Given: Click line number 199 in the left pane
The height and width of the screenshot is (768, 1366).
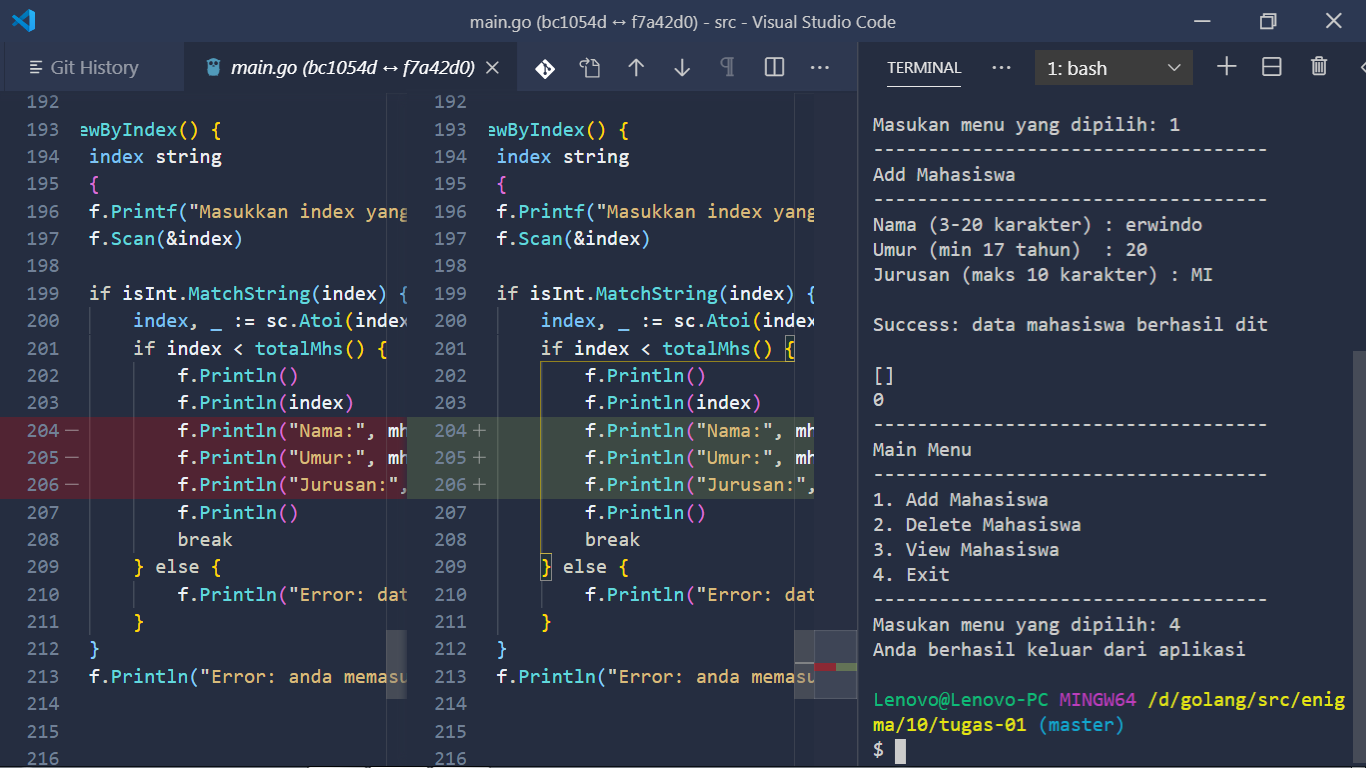Looking at the screenshot, I should pos(43,294).
